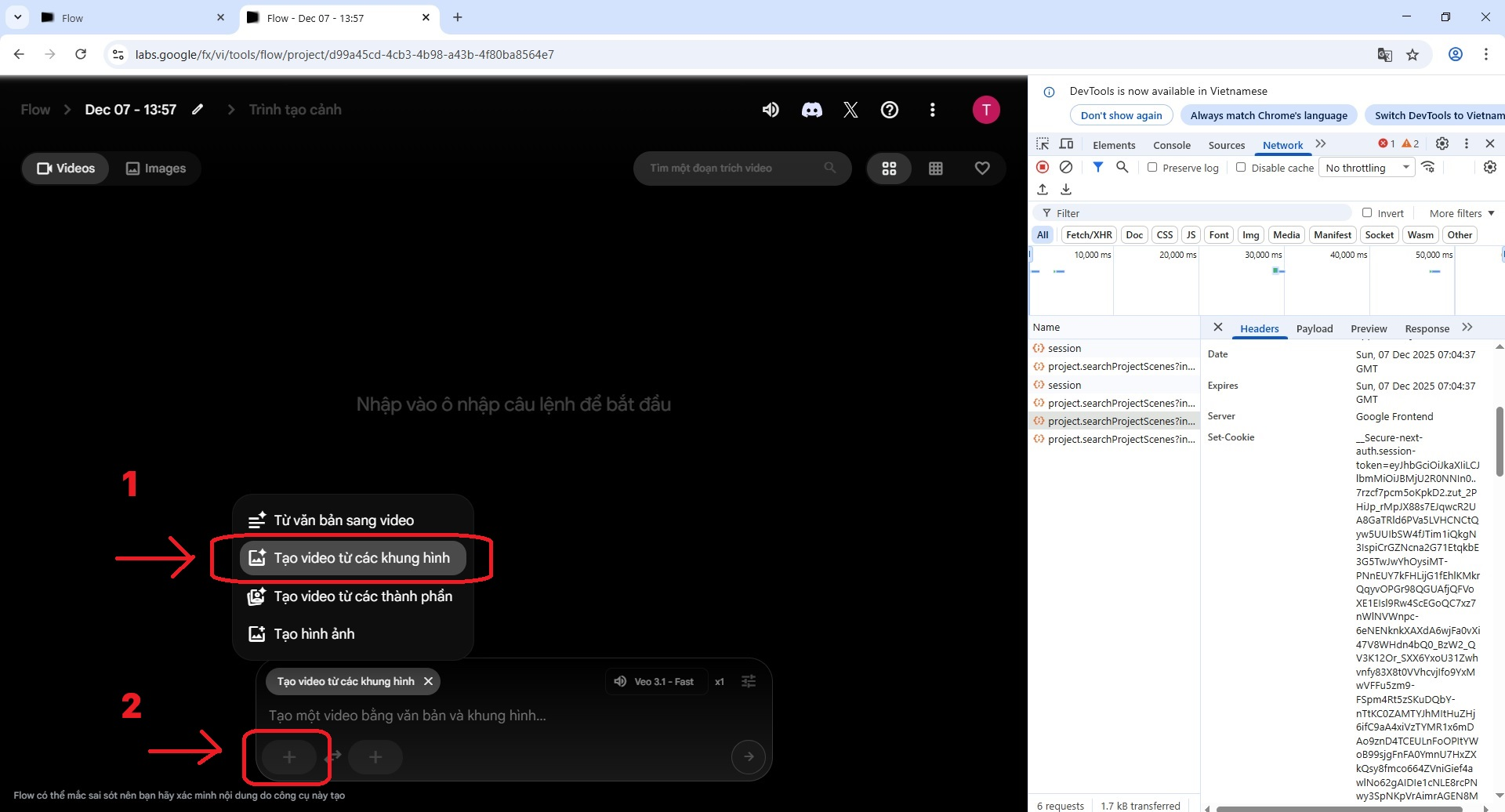The width and height of the screenshot is (1505, 812).
Task: Clear the network log in DevTools
Action: point(1066,167)
